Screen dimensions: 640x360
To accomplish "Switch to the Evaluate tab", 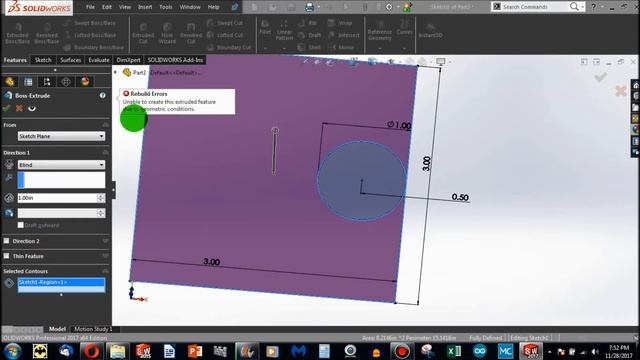I will click(x=99, y=60).
